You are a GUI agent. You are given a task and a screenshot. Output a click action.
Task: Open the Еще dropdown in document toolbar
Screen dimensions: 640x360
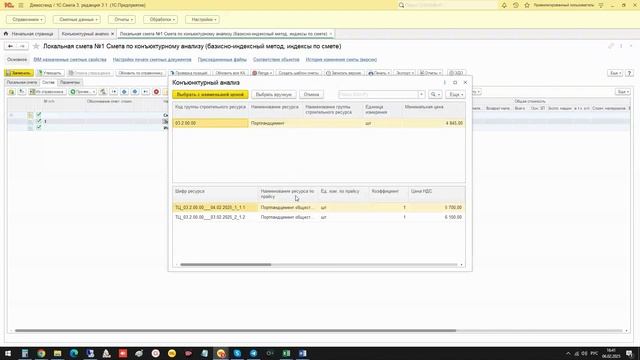615,73
